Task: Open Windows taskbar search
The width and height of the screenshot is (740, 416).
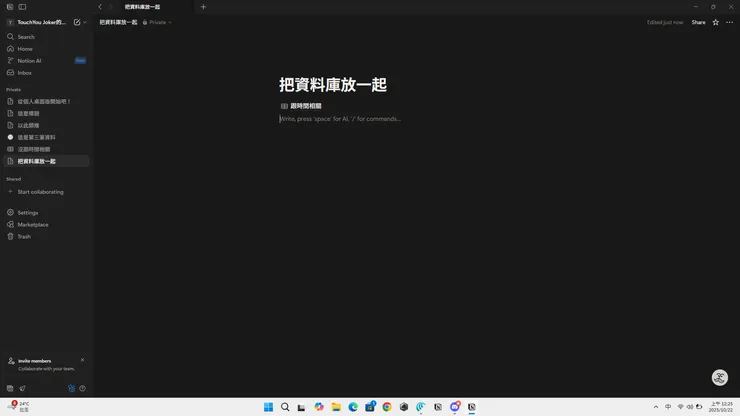Action: tap(285, 407)
